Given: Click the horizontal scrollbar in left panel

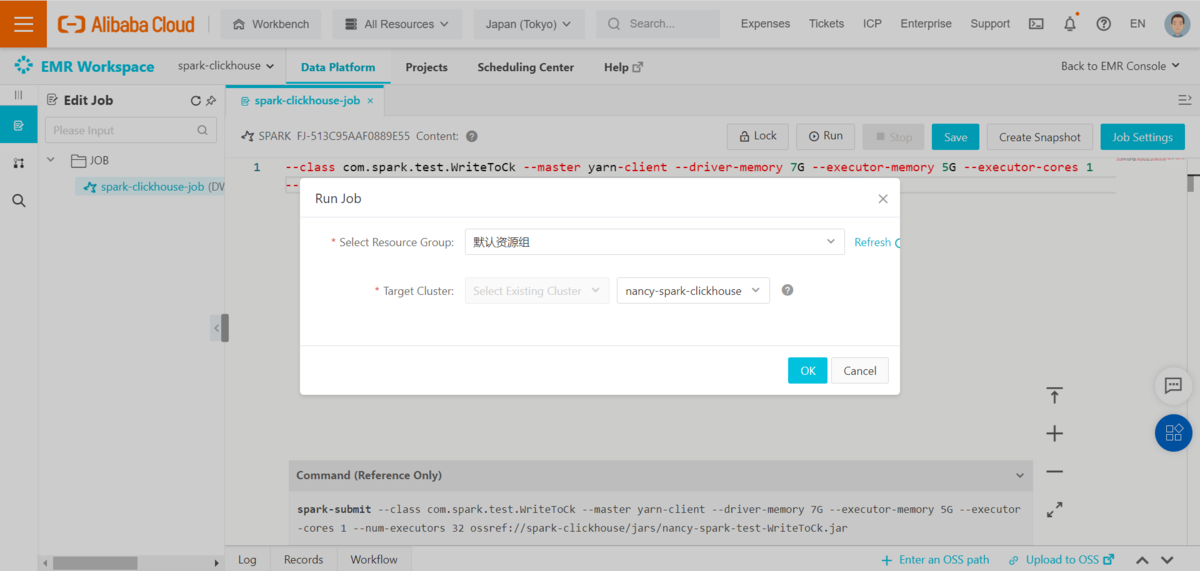Looking at the screenshot, I should (95, 563).
